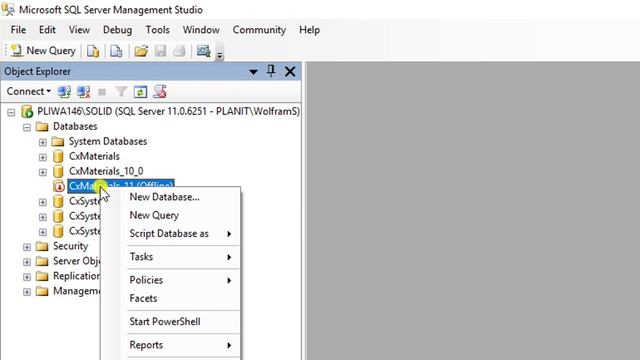Screen dimensions: 640x360
Task: Select System Databases in the tree
Action: tap(108, 141)
